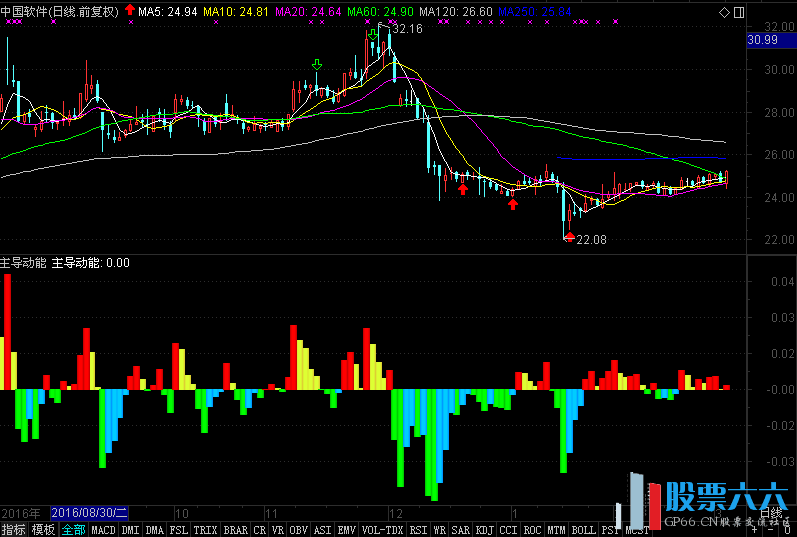Click the red buy arrow at 22.08 low

click(x=569, y=237)
